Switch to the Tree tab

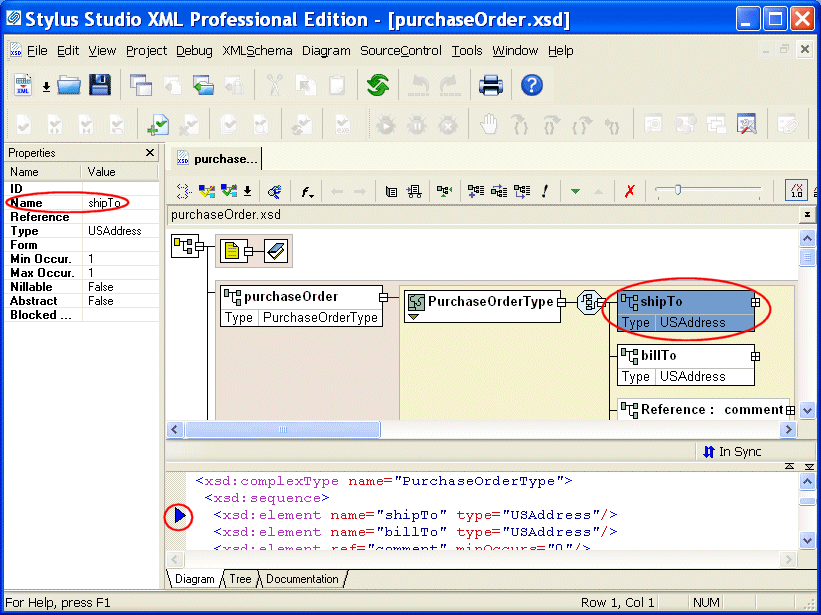(x=240, y=579)
